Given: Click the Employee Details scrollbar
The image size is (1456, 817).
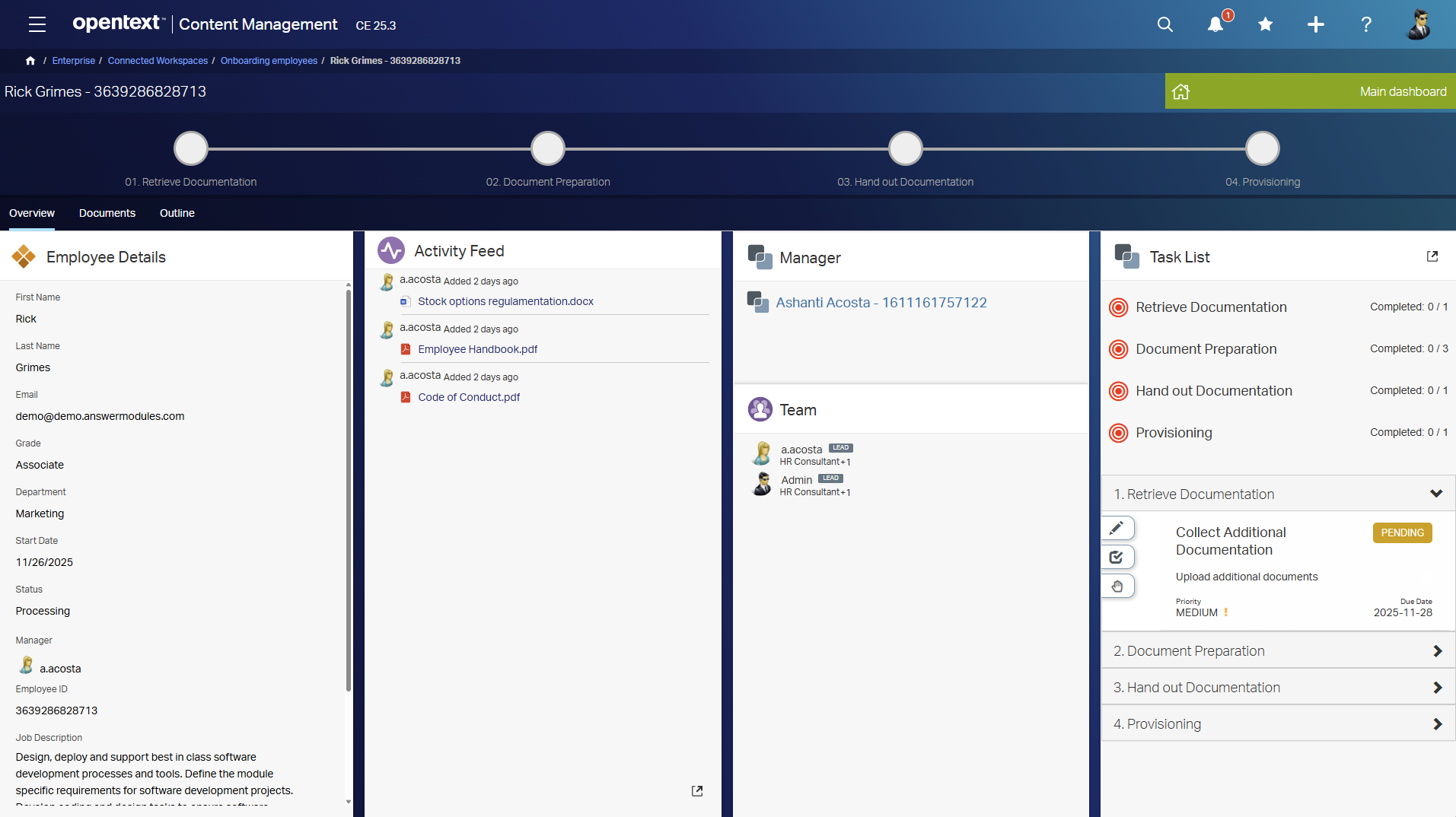Looking at the screenshot, I should [x=349, y=487].
